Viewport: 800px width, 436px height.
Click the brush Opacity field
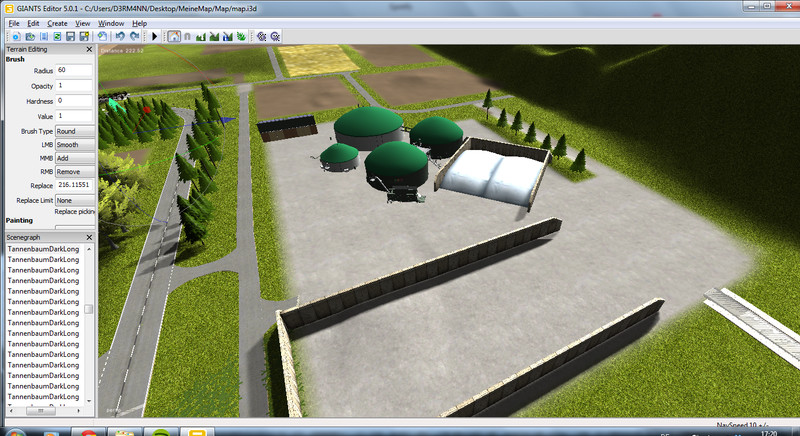74,86
